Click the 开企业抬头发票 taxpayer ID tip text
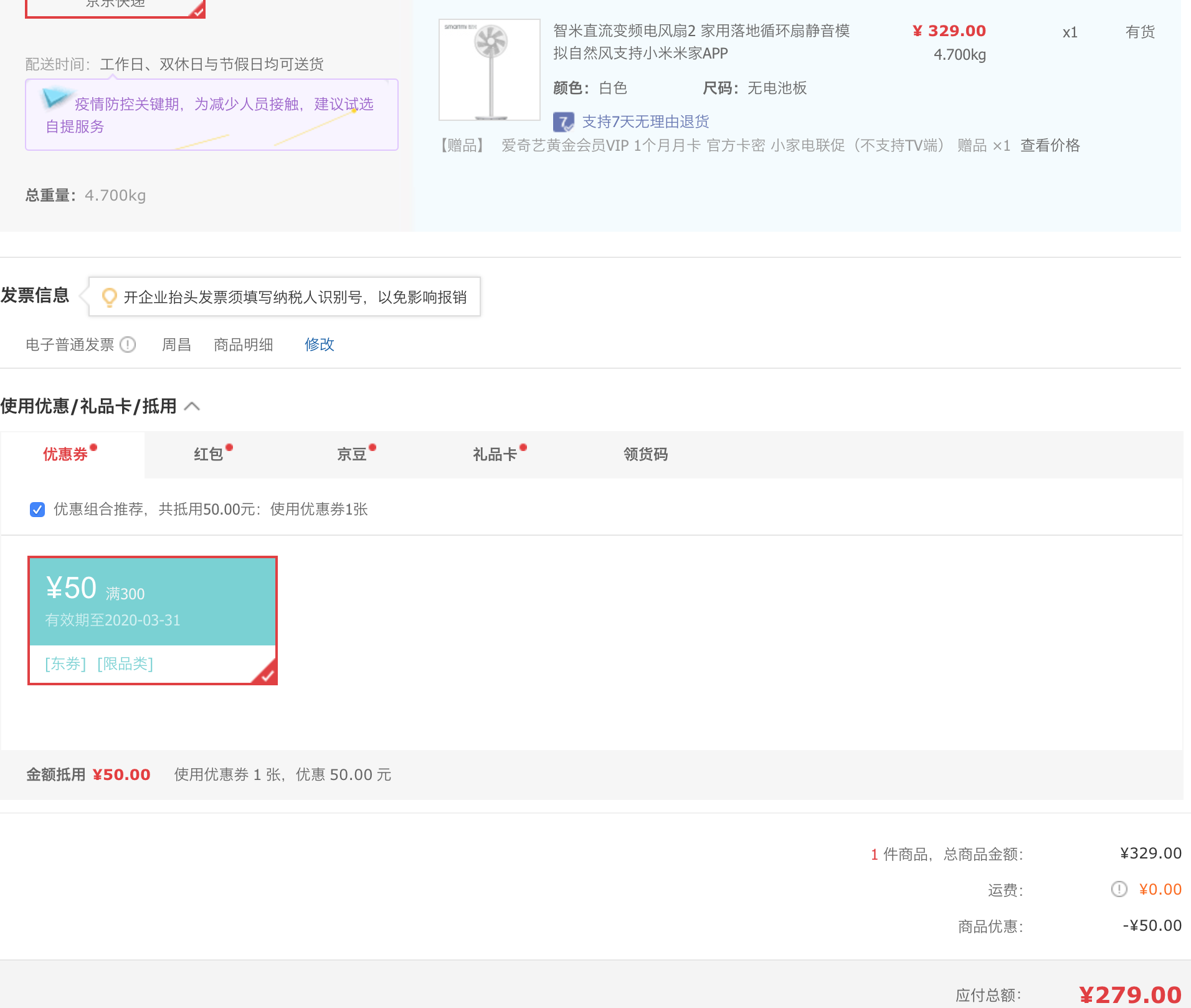 click(x=295, y=297)
